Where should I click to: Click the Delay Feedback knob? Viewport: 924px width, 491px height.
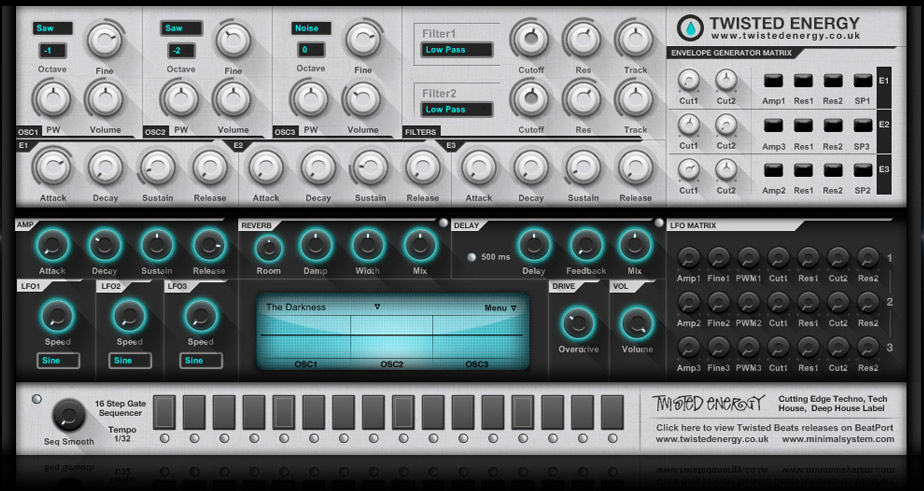tap(586, 245)
